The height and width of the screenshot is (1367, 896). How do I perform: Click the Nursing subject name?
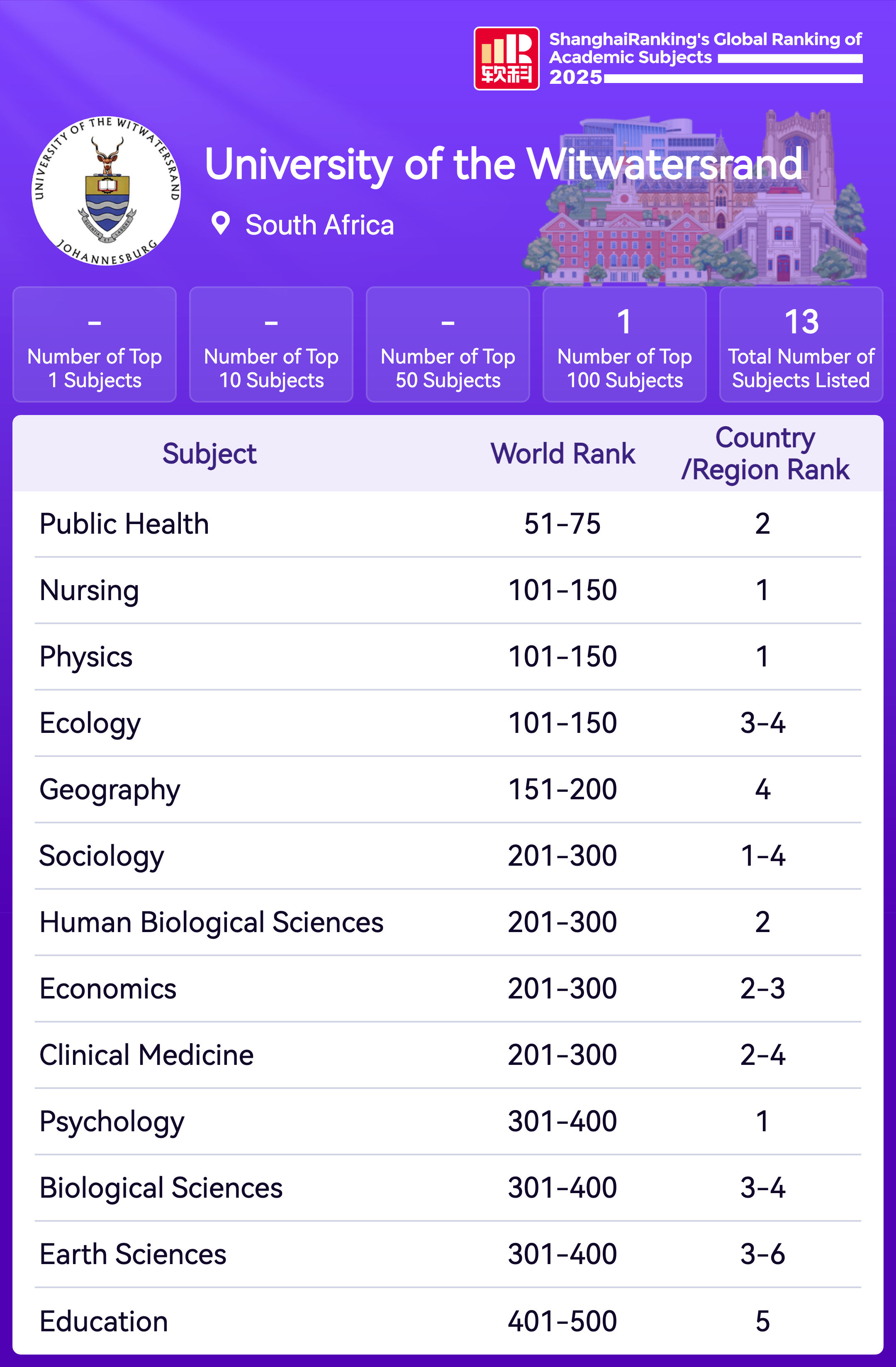pyautogui.click(x=90, y=591)
